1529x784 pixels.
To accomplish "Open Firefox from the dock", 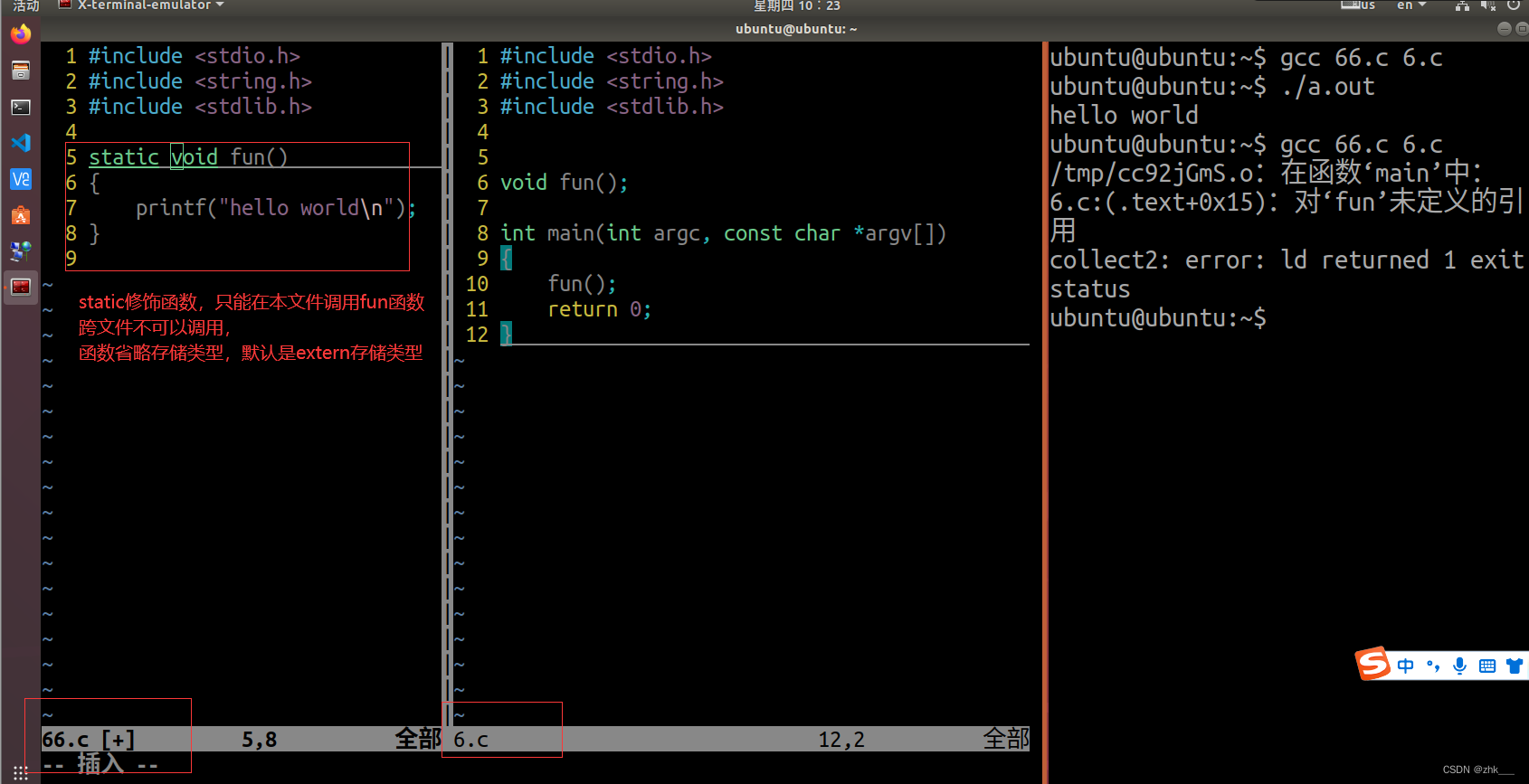I will point(20,34).
